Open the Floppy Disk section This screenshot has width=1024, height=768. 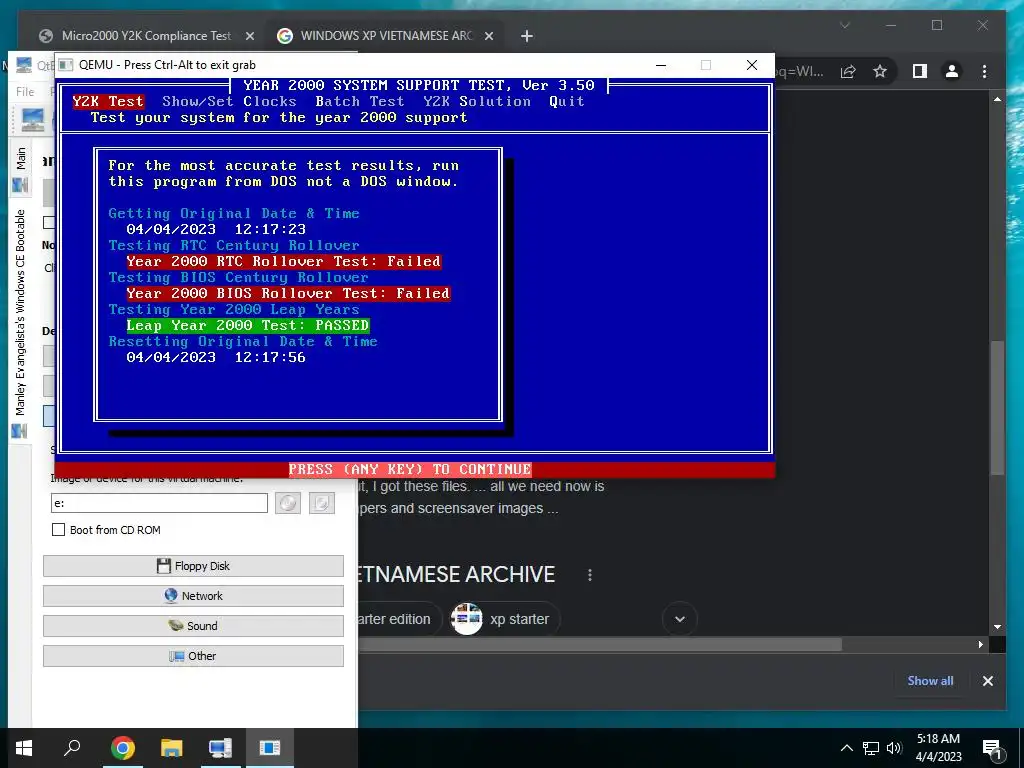click(193, 566)
